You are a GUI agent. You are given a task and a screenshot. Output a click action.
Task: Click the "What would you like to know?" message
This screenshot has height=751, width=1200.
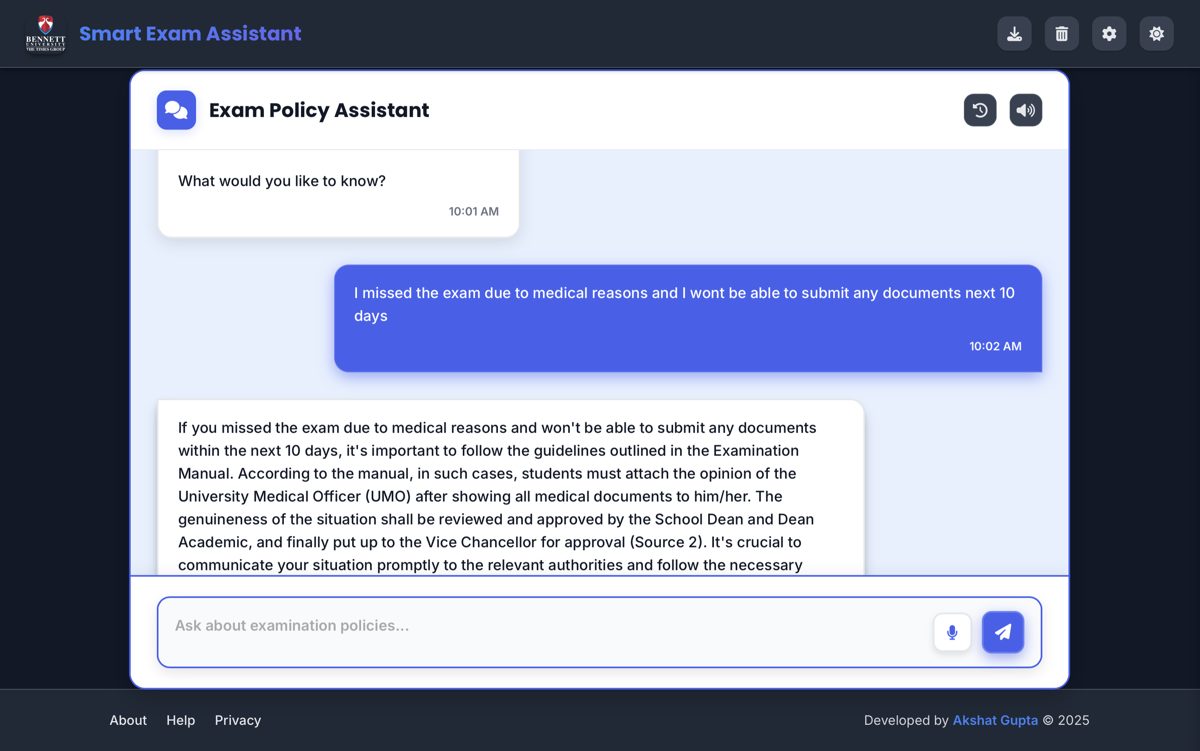click(282, 181)
